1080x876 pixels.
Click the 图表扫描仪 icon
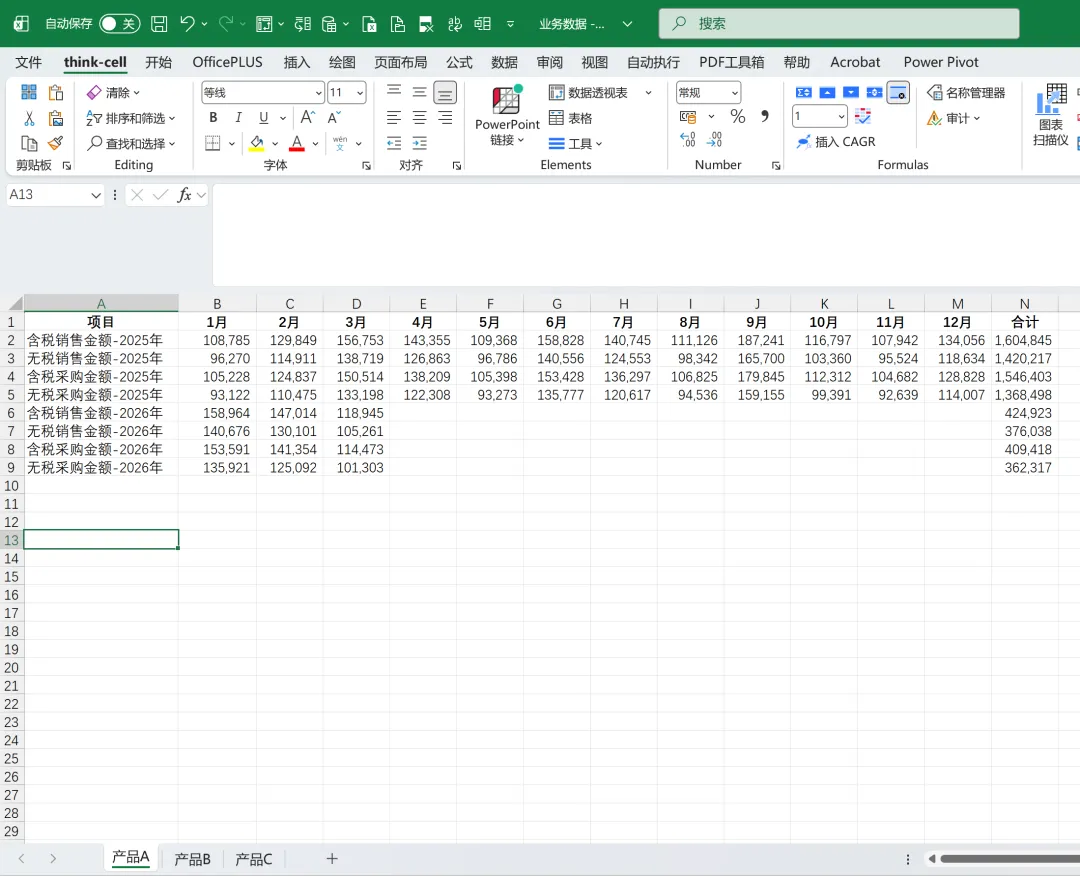[x=1051, y=116]
